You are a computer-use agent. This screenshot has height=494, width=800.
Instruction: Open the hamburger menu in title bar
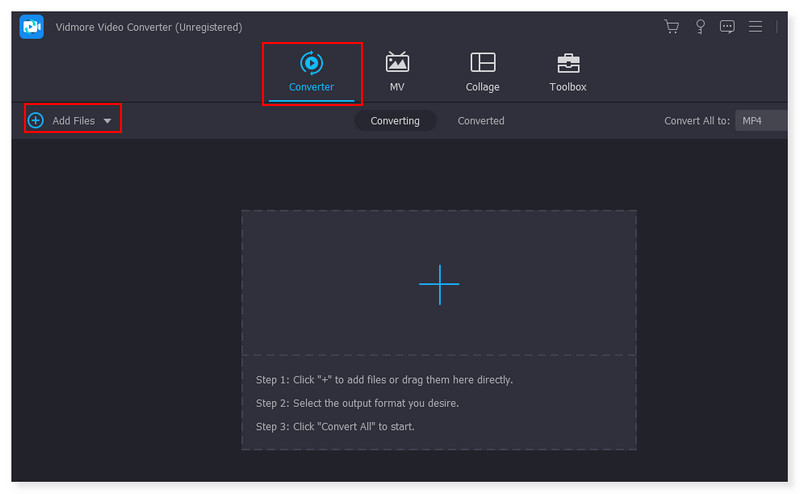point(755,27)
